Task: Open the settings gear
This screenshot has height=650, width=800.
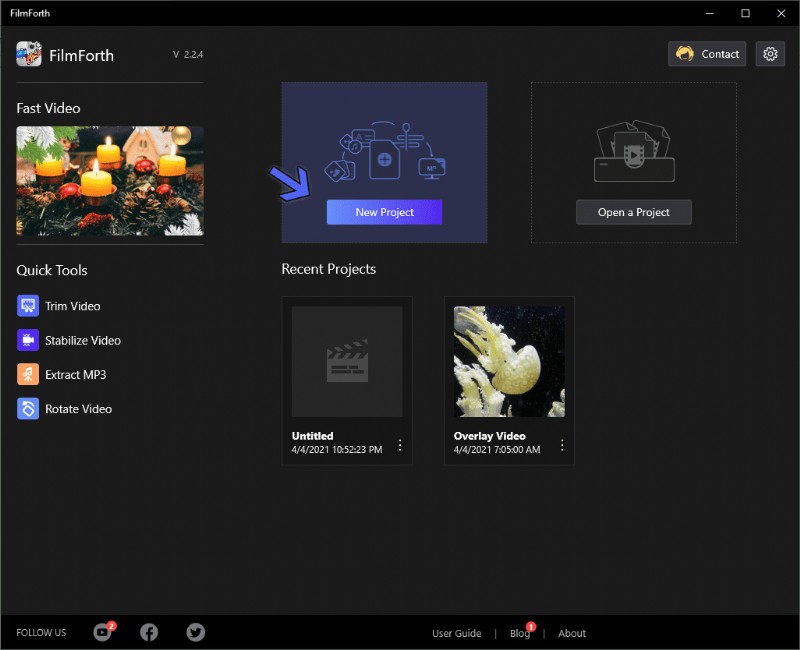Action: click(x=770, y=54)
